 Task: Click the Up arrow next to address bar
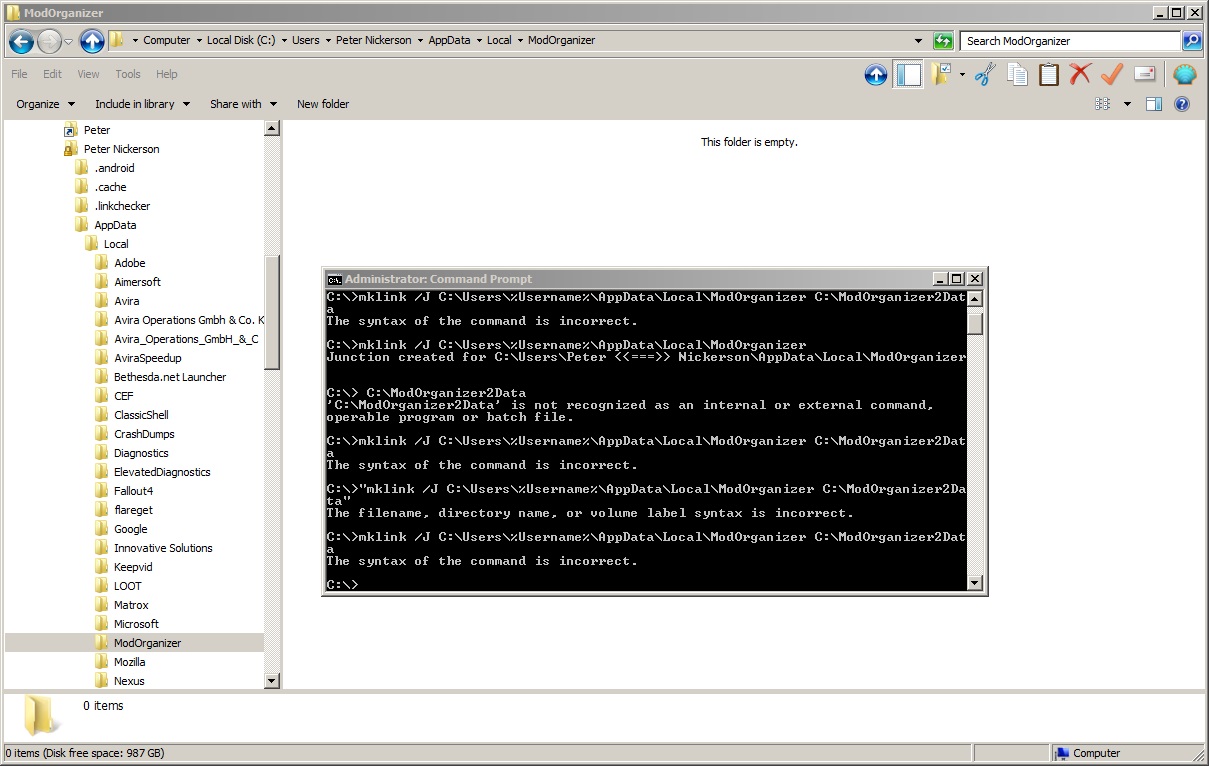click(x=92, y=41)
